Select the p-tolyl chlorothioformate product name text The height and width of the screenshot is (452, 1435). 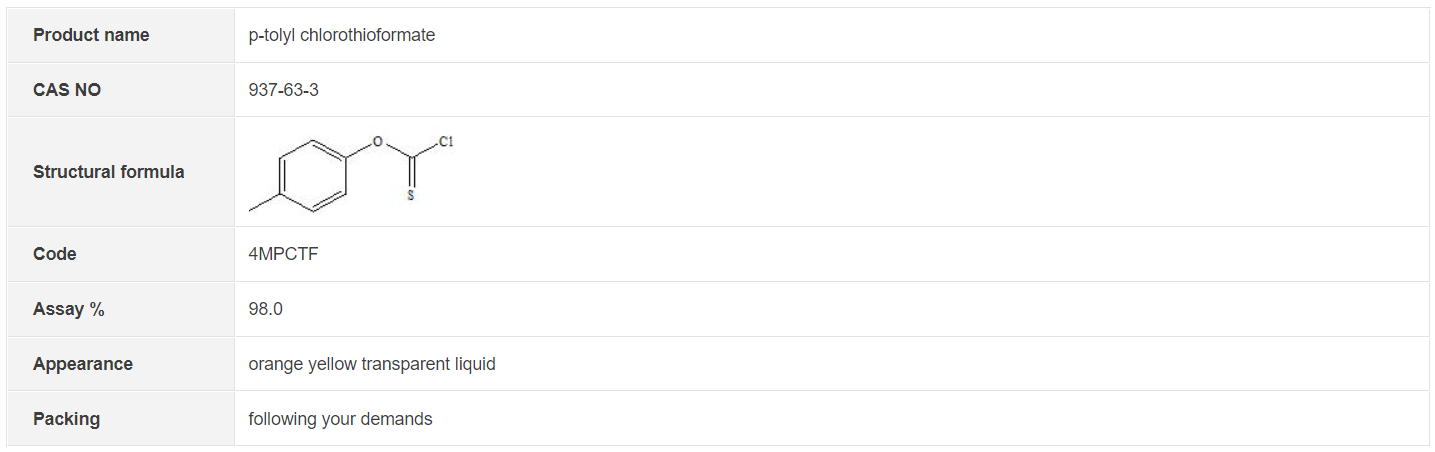pos(341,35)
